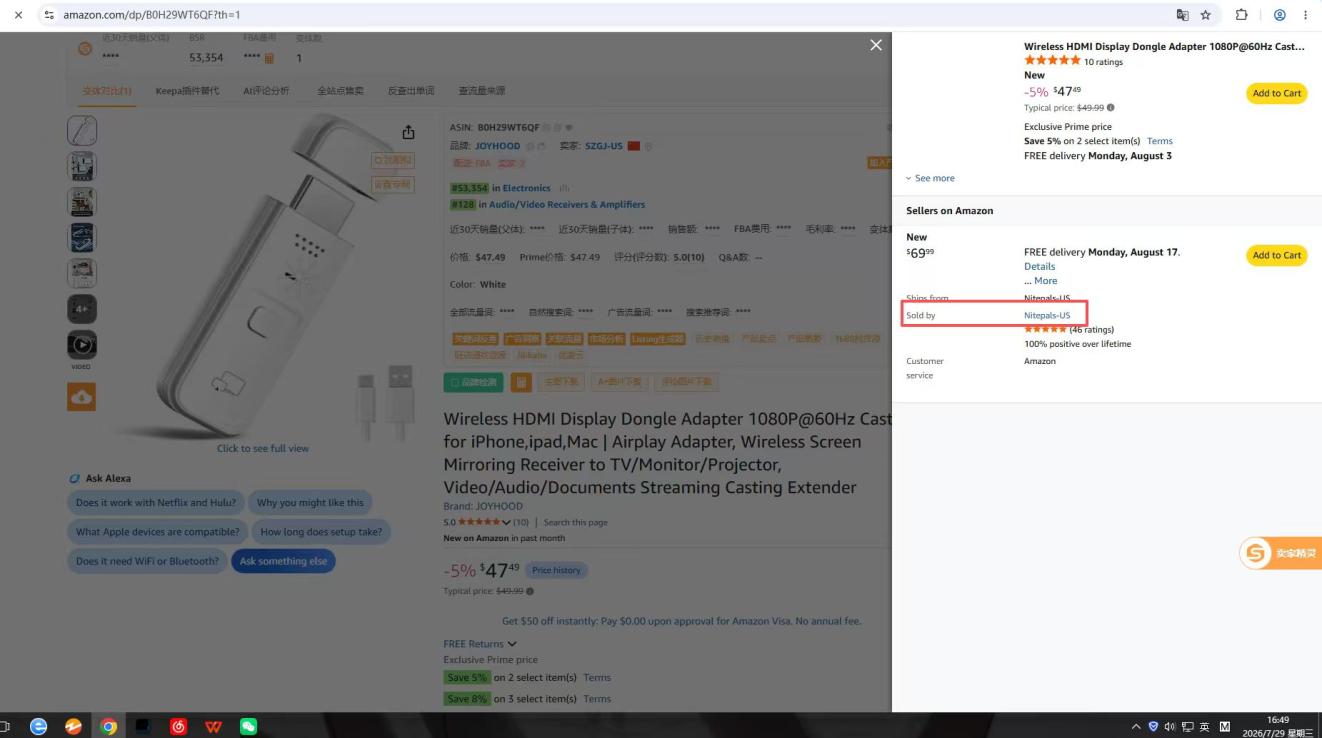Open the Chrome three-dot menu

[x=1305, y=15]
